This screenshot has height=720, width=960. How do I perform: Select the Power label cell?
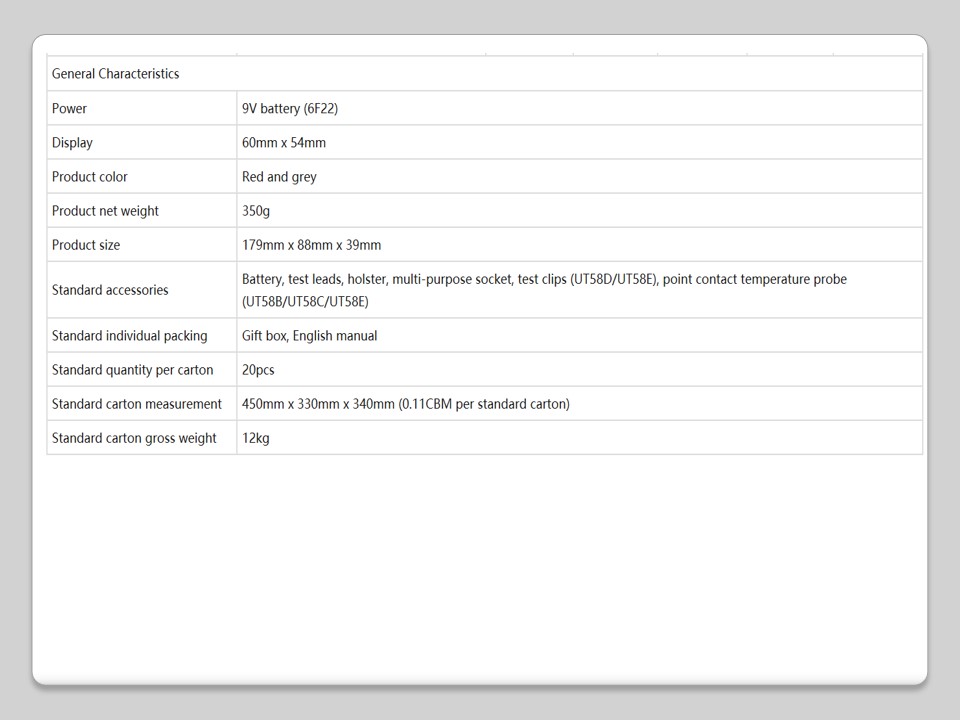tap(70, 108)
